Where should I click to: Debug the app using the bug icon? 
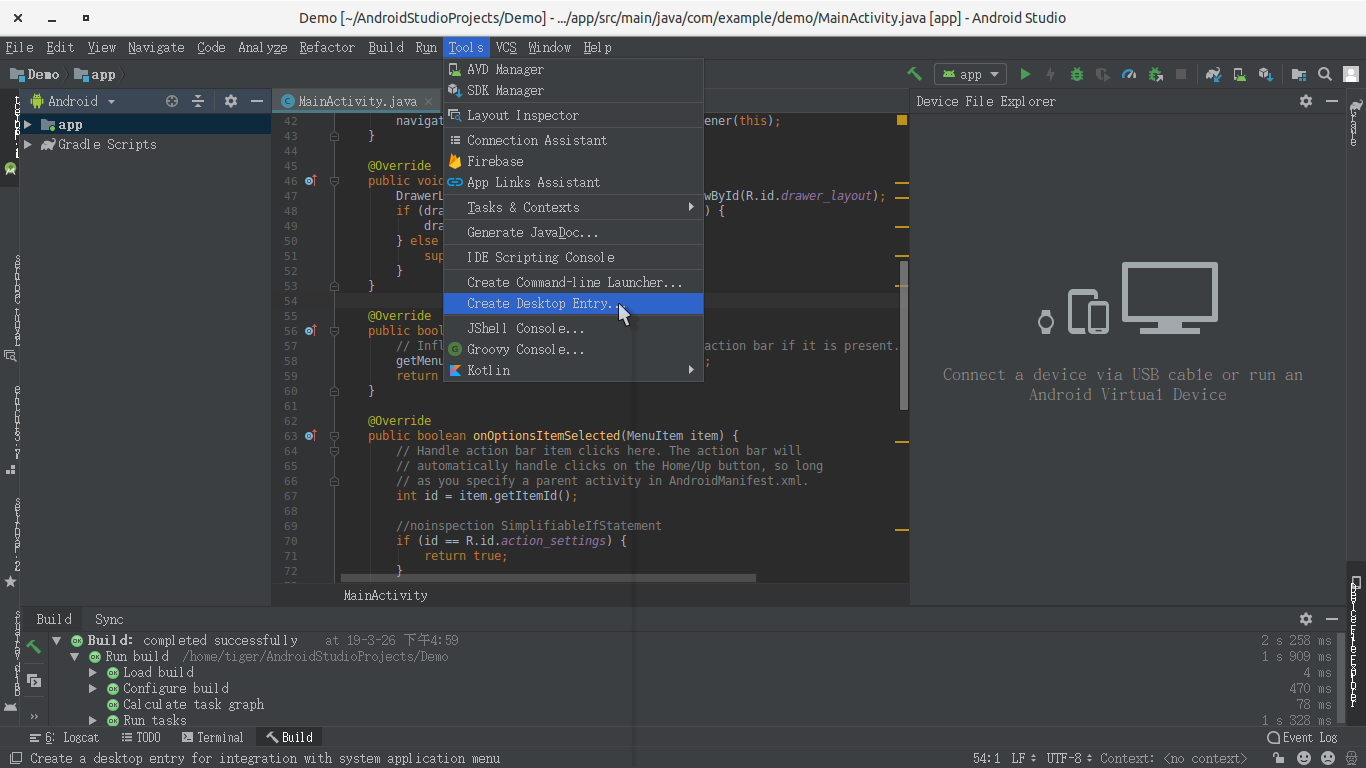coord(1077,74)
